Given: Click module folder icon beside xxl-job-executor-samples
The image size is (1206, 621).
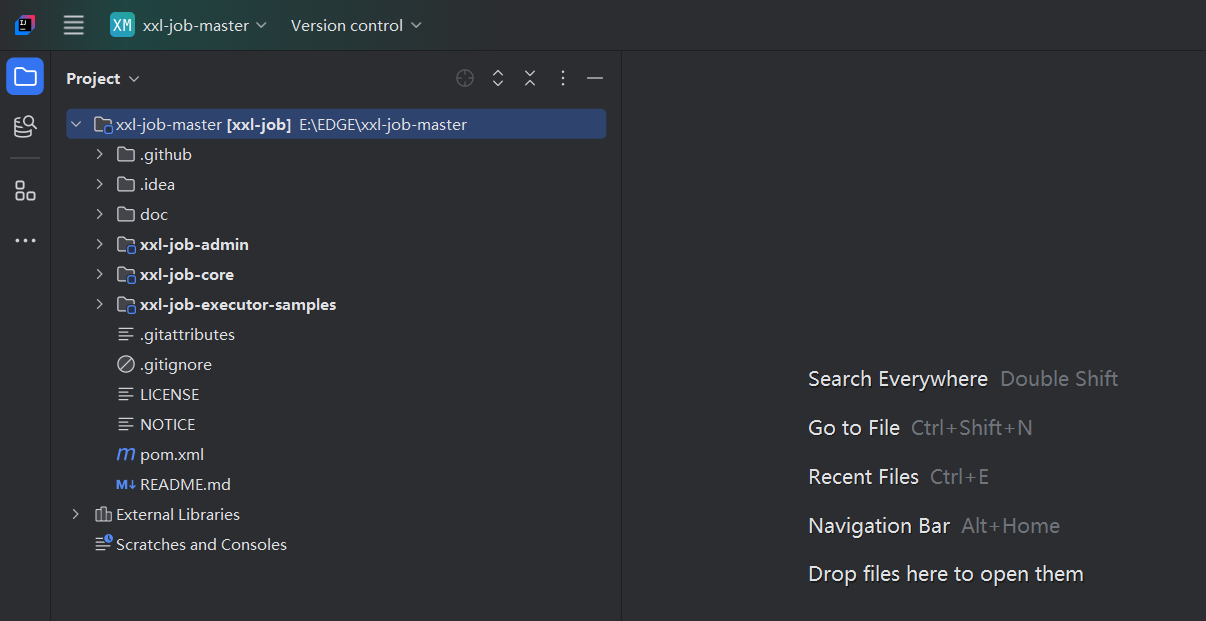Looking at the screenshot, I should [126, 305].
